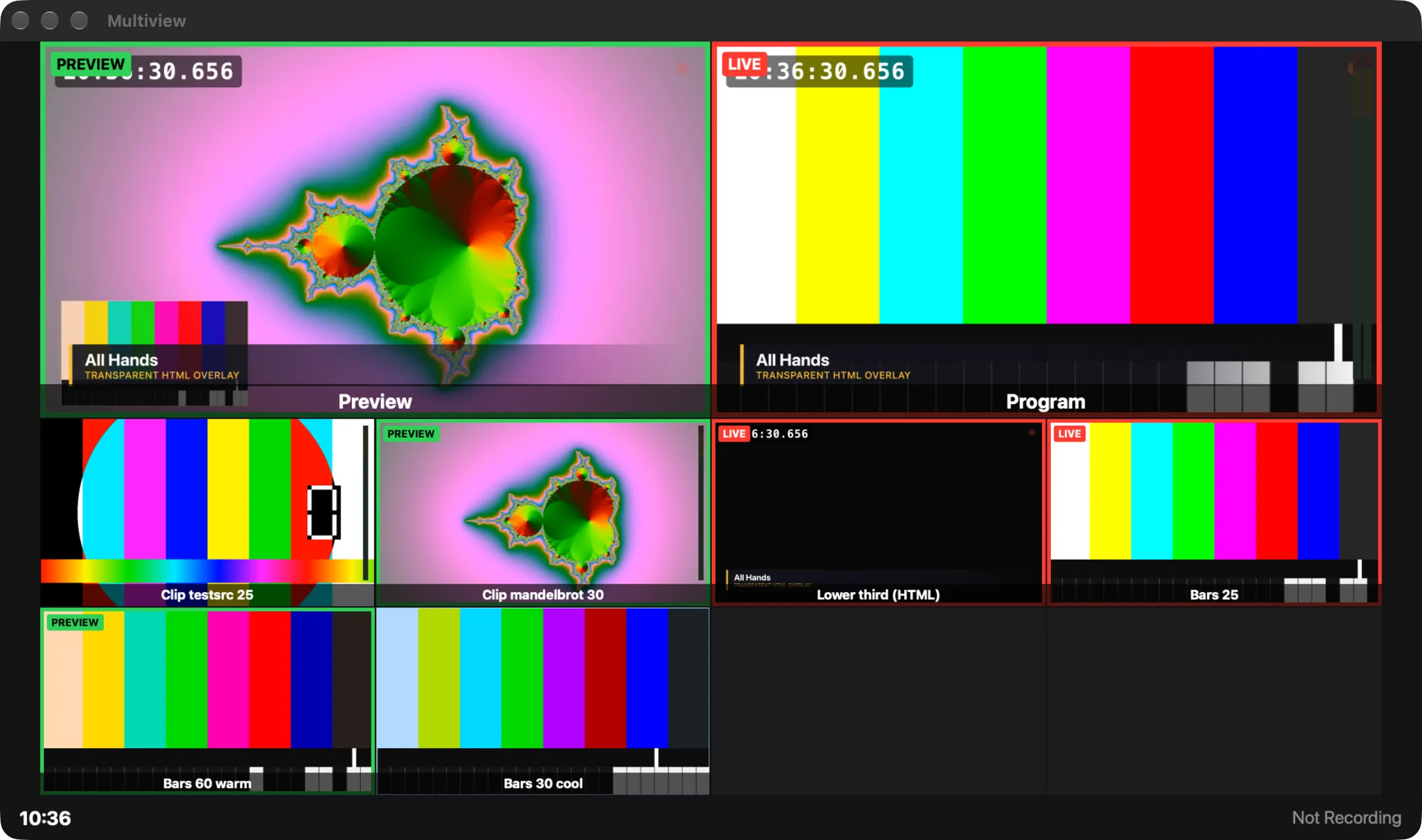The image size is (1422, 840).
Task: Click the LIVE badge on the Bars 25 tile
Action: [x=1069, y=434]
